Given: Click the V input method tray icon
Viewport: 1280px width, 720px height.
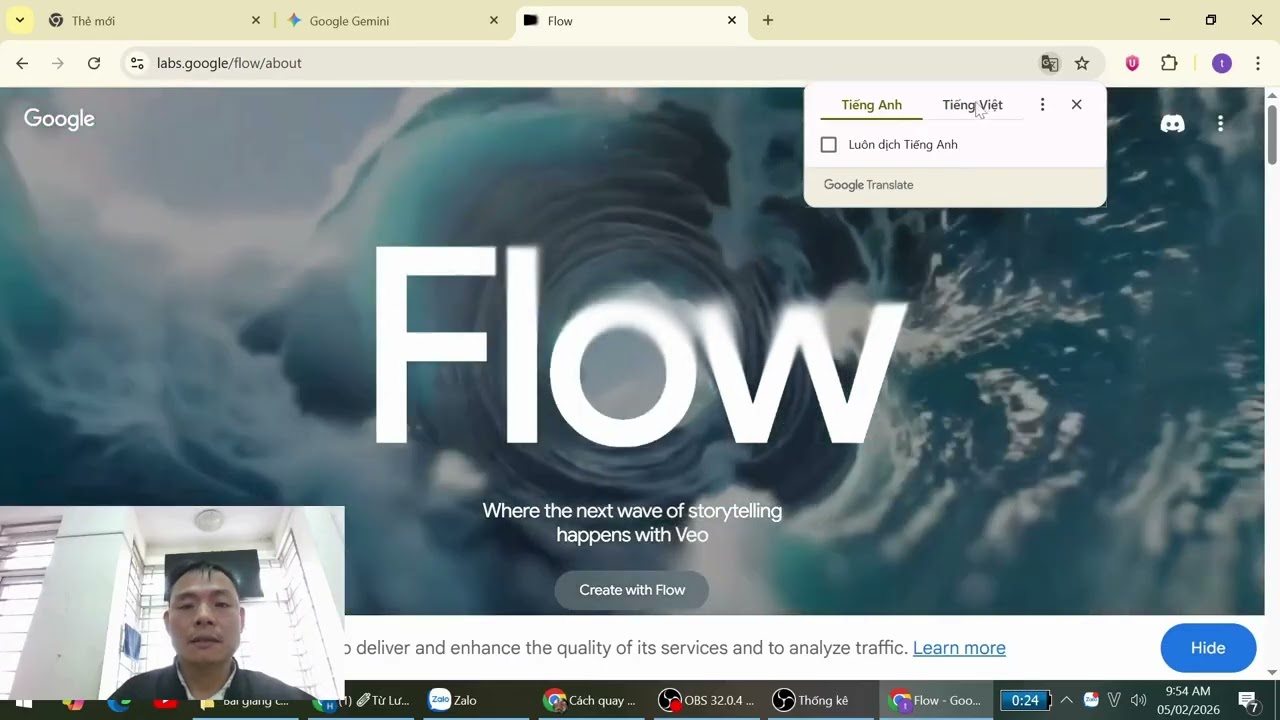Looking at the screenshot, I should pos(1114,700).
